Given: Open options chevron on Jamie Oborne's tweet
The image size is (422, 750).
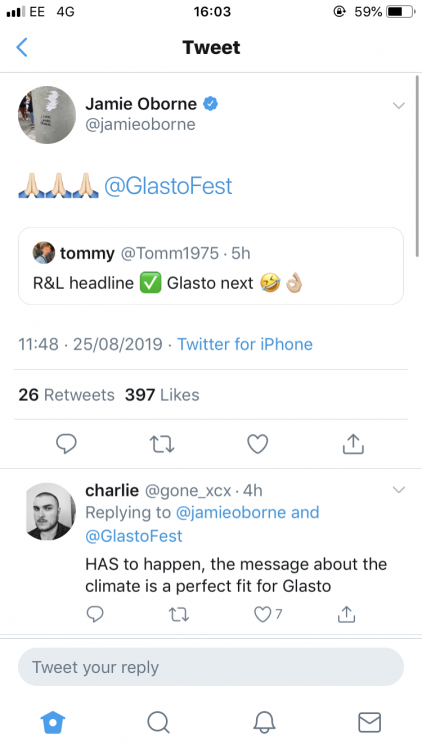Looking at the screenshot, I should 399,105.
